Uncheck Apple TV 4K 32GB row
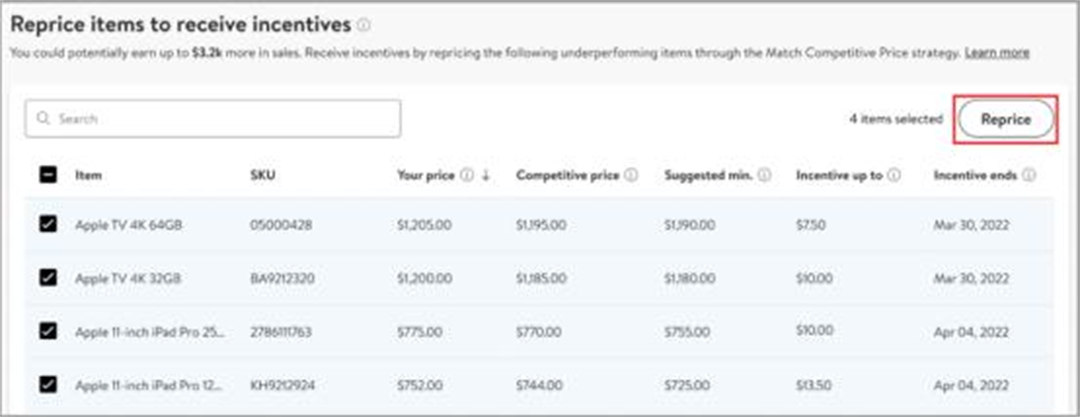The image size is (1080, 417). point(48,278)
